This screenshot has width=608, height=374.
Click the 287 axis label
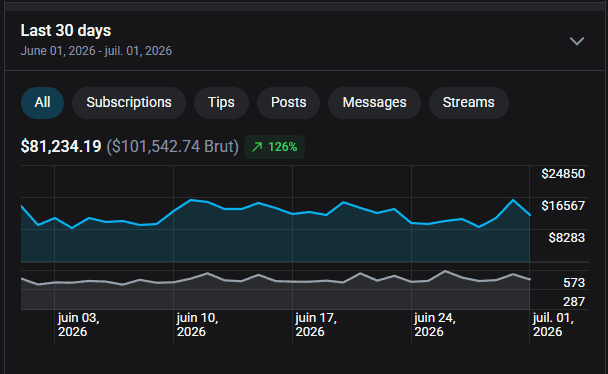pyautogui.click(x=574, y=302)
